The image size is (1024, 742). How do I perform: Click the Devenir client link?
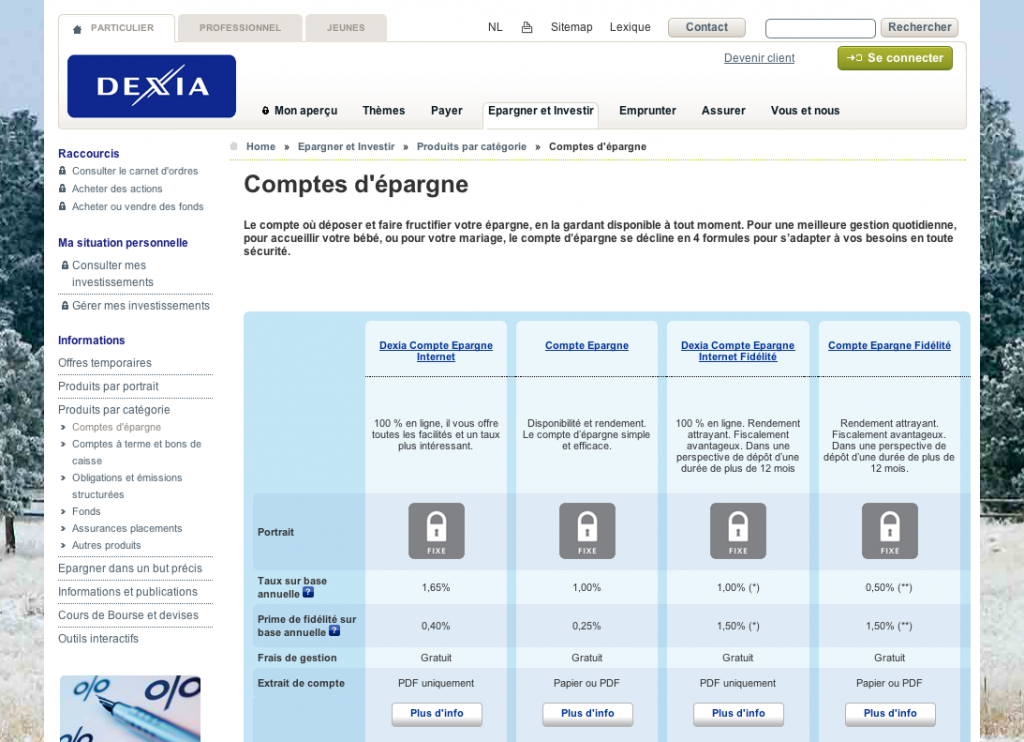point(759,58)
